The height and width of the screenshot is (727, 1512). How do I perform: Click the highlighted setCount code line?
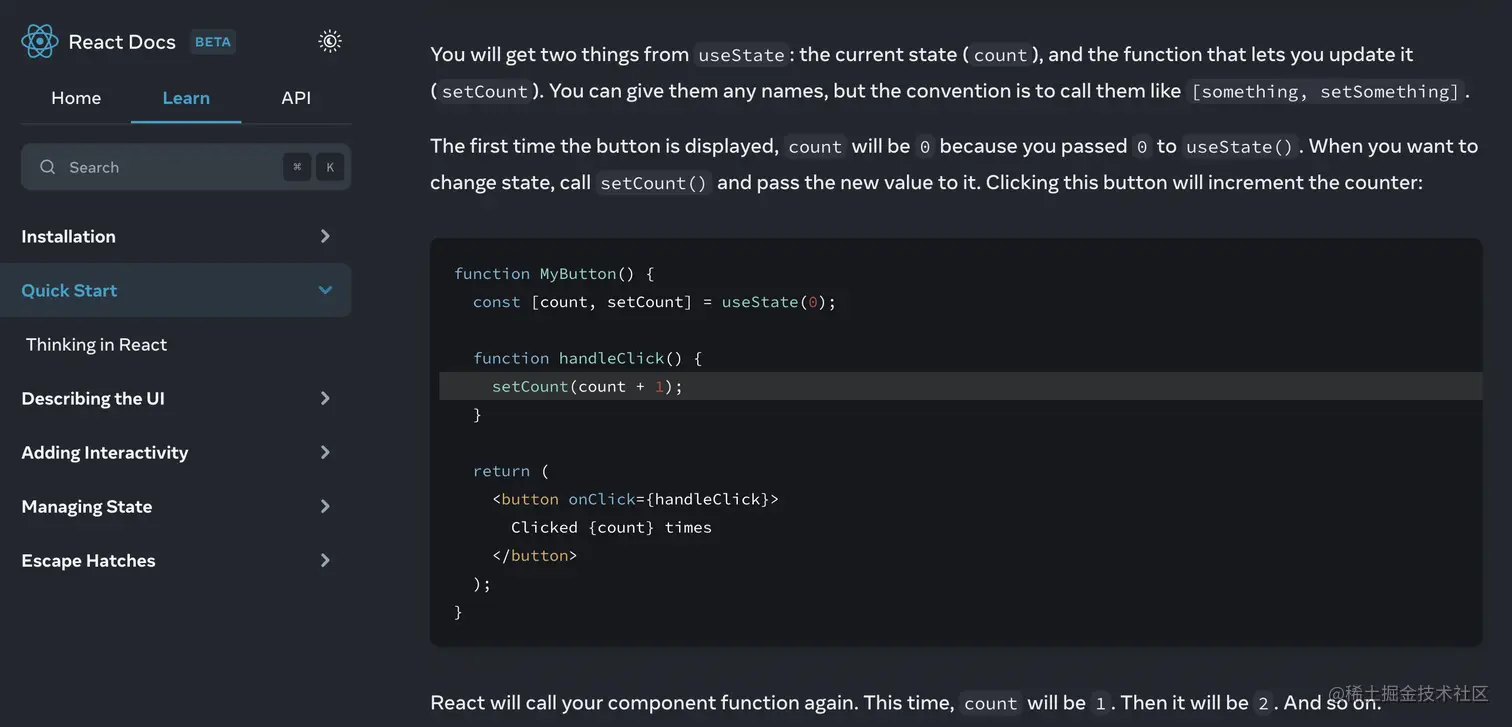[587, 386]
